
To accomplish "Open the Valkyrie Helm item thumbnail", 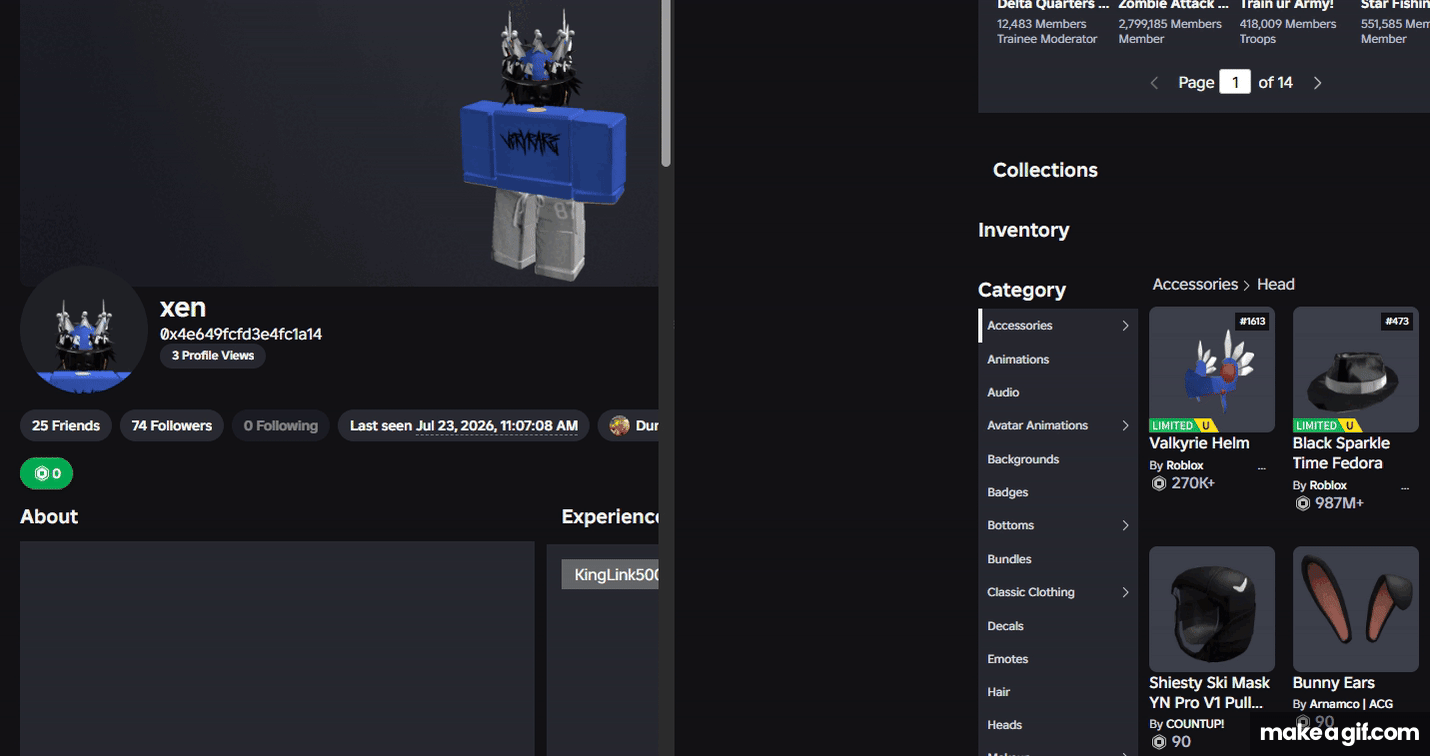I will tap(1212, 369).
